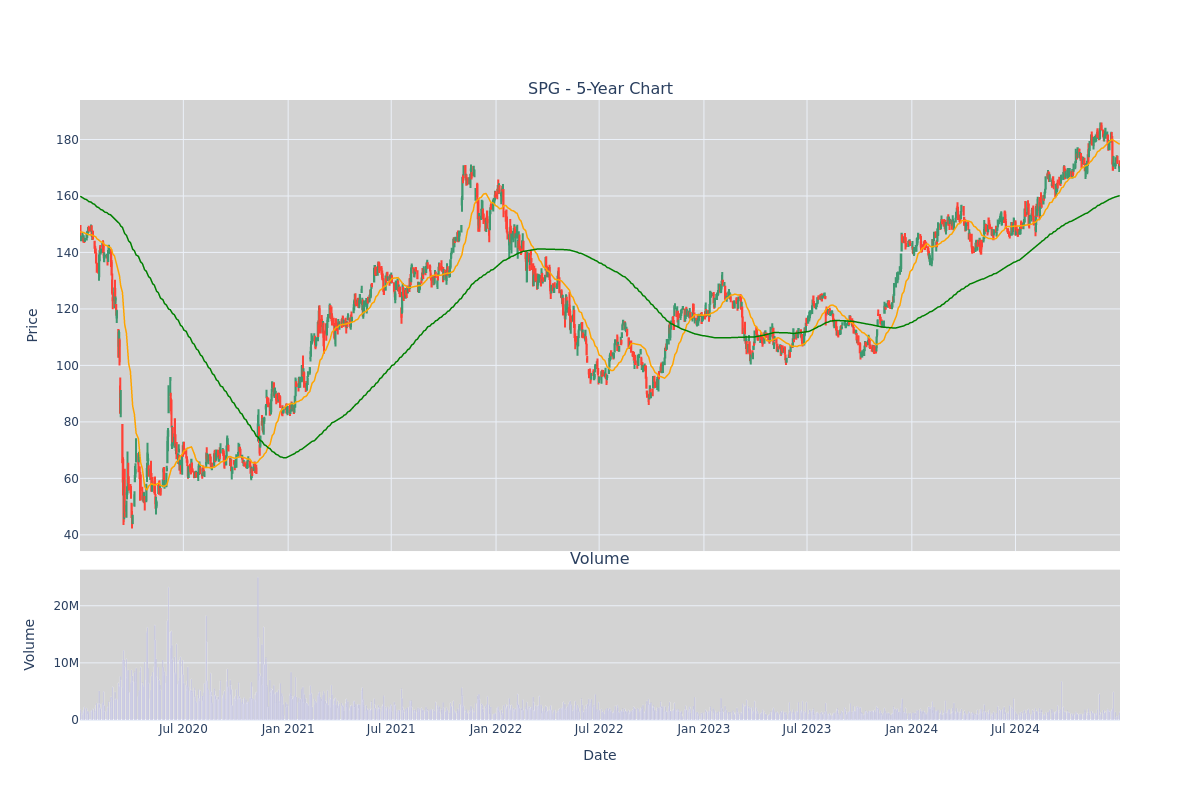Image resolution: width=1200 pixels, height=800 pixels.
Task: Click the "SPG - 5-Year Chart" title
Action: click(x=600, y=89)
